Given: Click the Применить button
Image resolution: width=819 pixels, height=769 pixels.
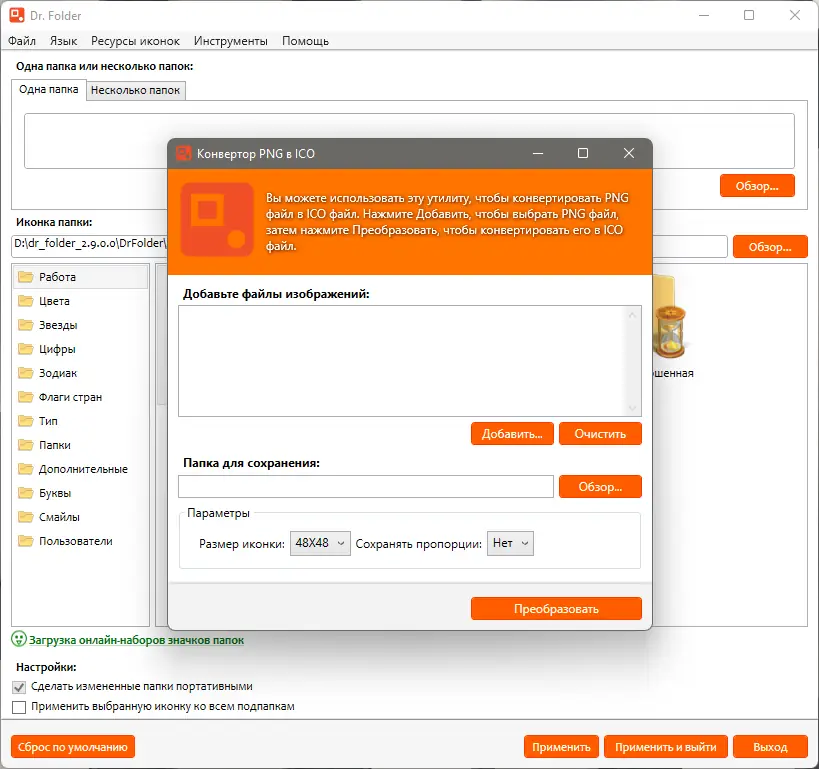Looking at the screenshot, I should [x=561, y=747].
